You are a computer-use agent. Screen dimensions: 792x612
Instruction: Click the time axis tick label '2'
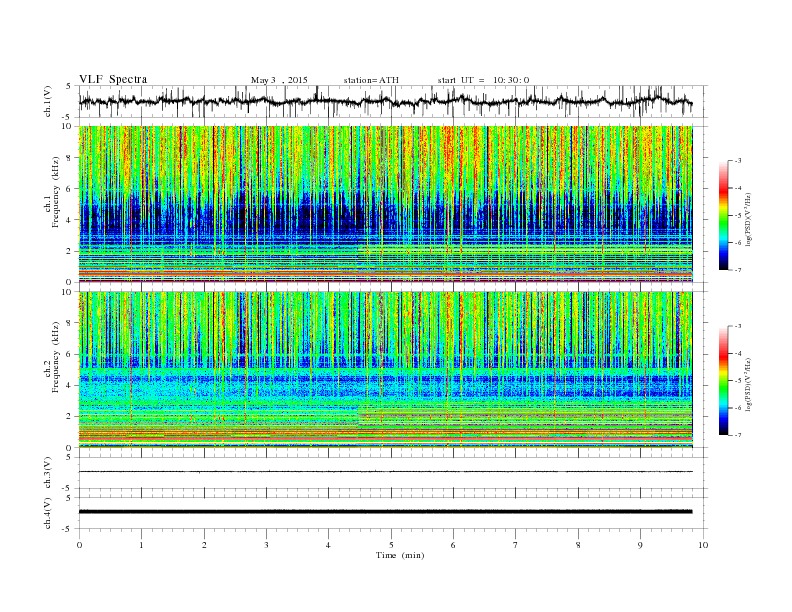tap(204, 545)
